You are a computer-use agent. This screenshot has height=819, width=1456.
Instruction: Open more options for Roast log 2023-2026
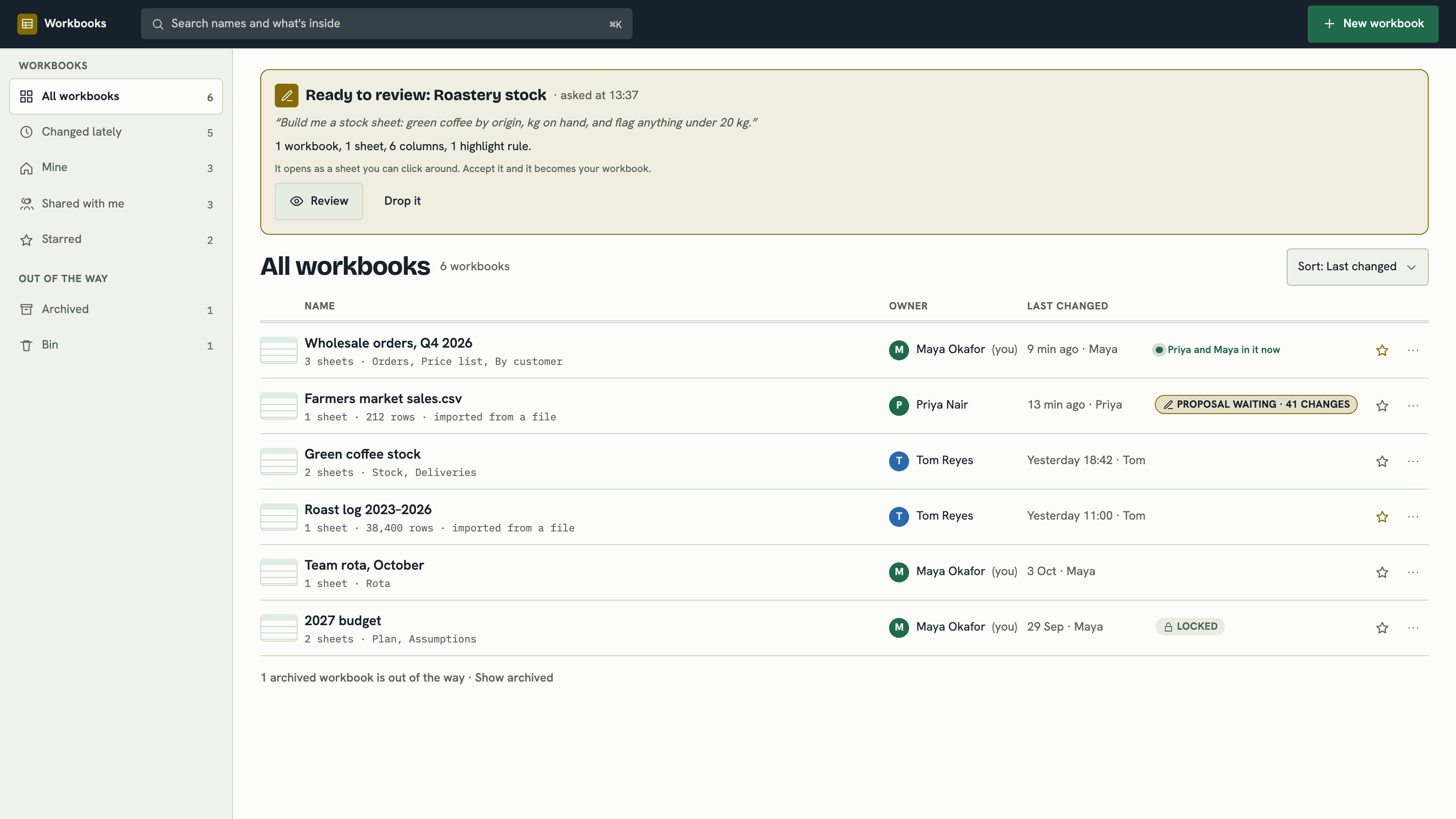[x=1413, y=516]
